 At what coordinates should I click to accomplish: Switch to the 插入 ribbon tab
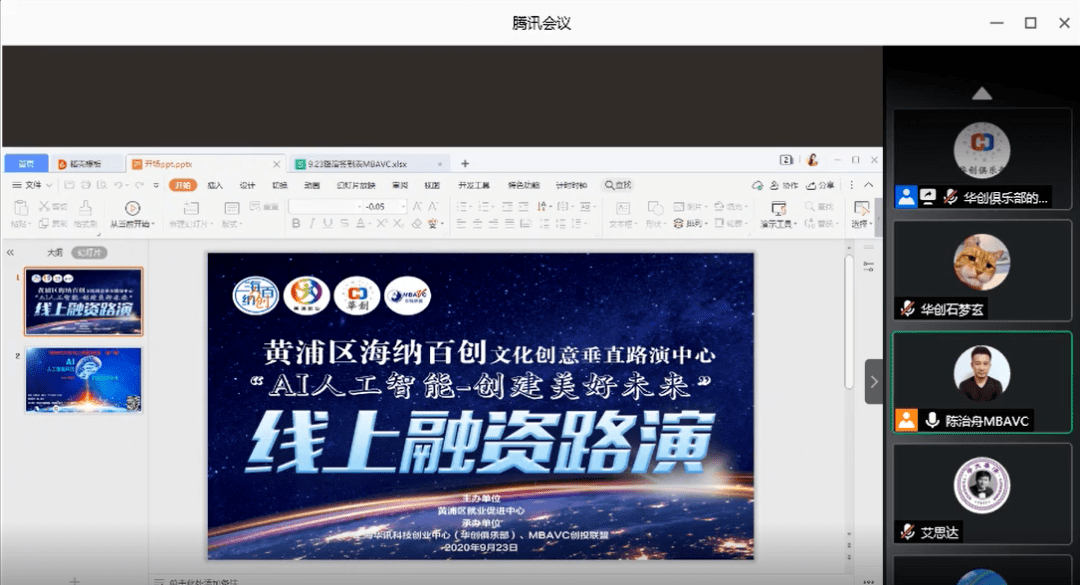(215, 185)
